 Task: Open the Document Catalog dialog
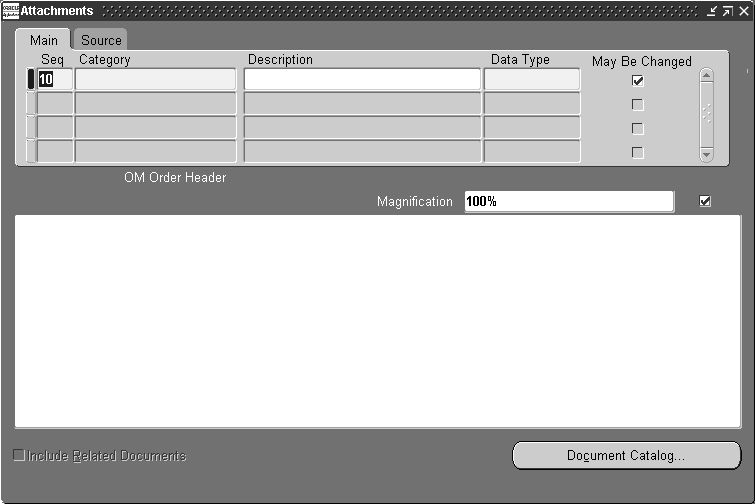[626, 455]
